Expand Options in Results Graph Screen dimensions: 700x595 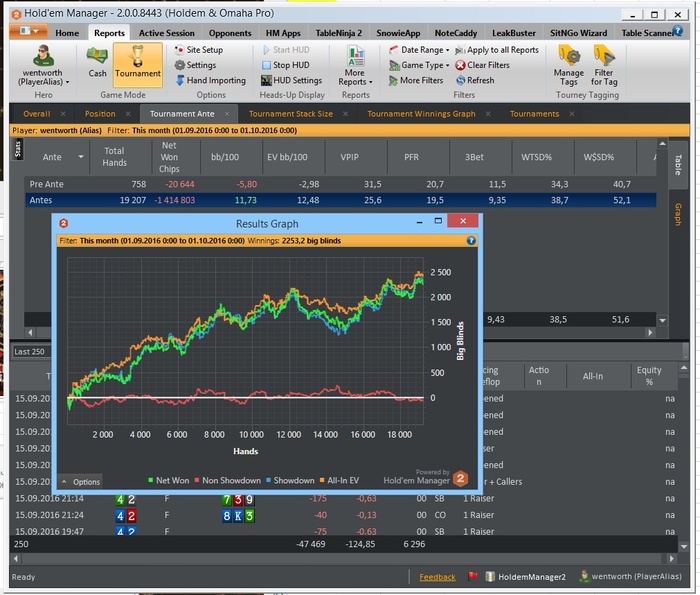tap(80, 482)
